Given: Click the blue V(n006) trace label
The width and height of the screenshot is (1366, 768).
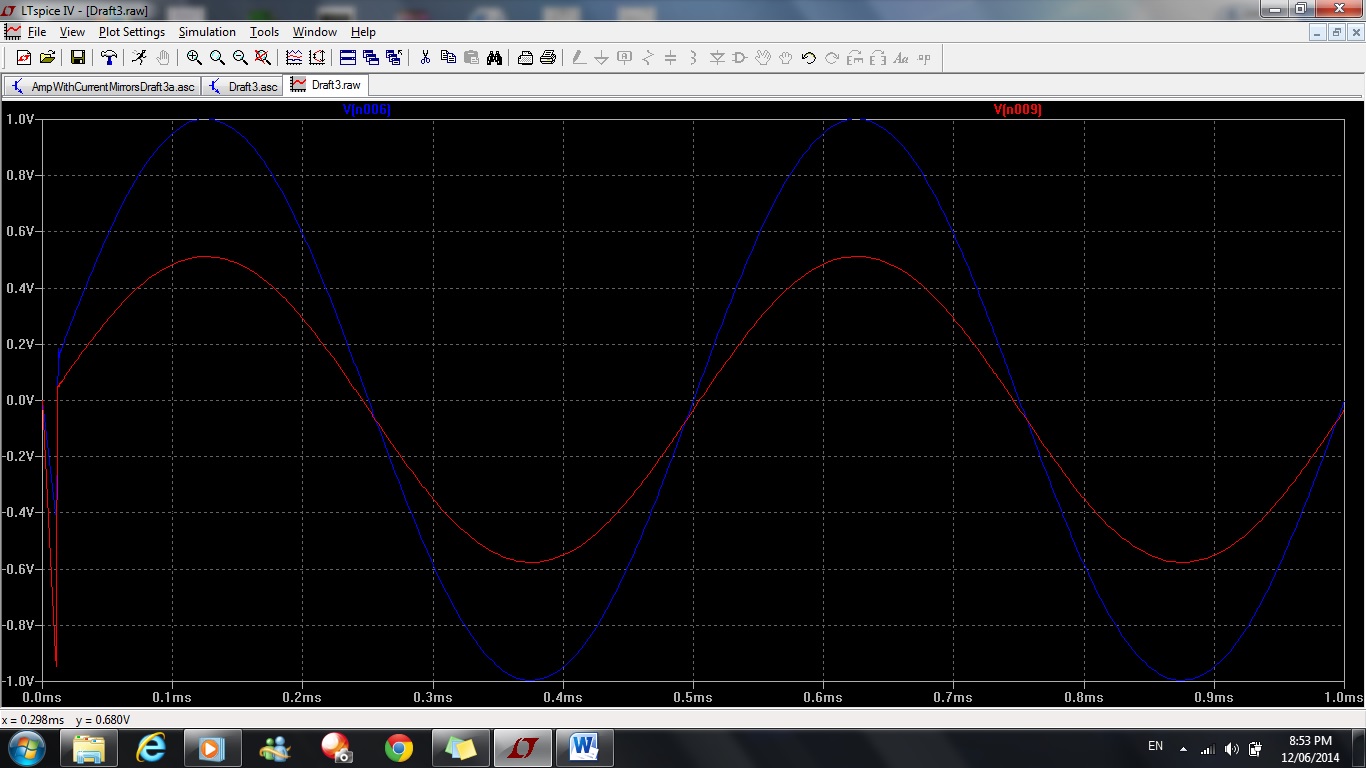Looking at the screenshot, I should coord(366,110).
